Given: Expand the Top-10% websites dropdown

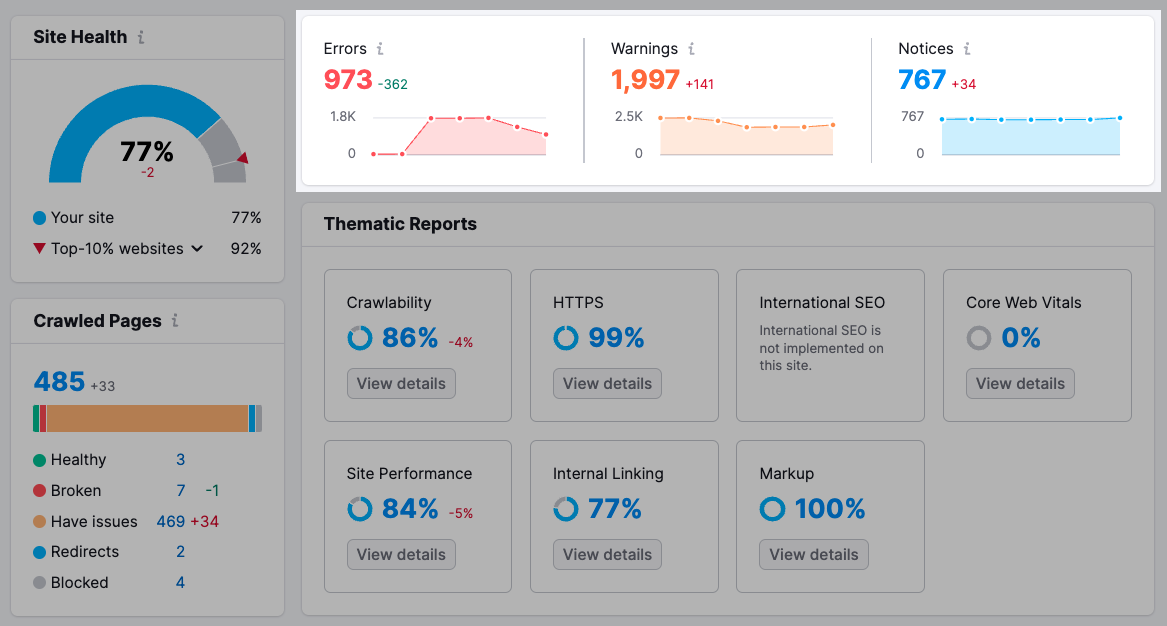Looking at the screenshot, I should [196, 248].
